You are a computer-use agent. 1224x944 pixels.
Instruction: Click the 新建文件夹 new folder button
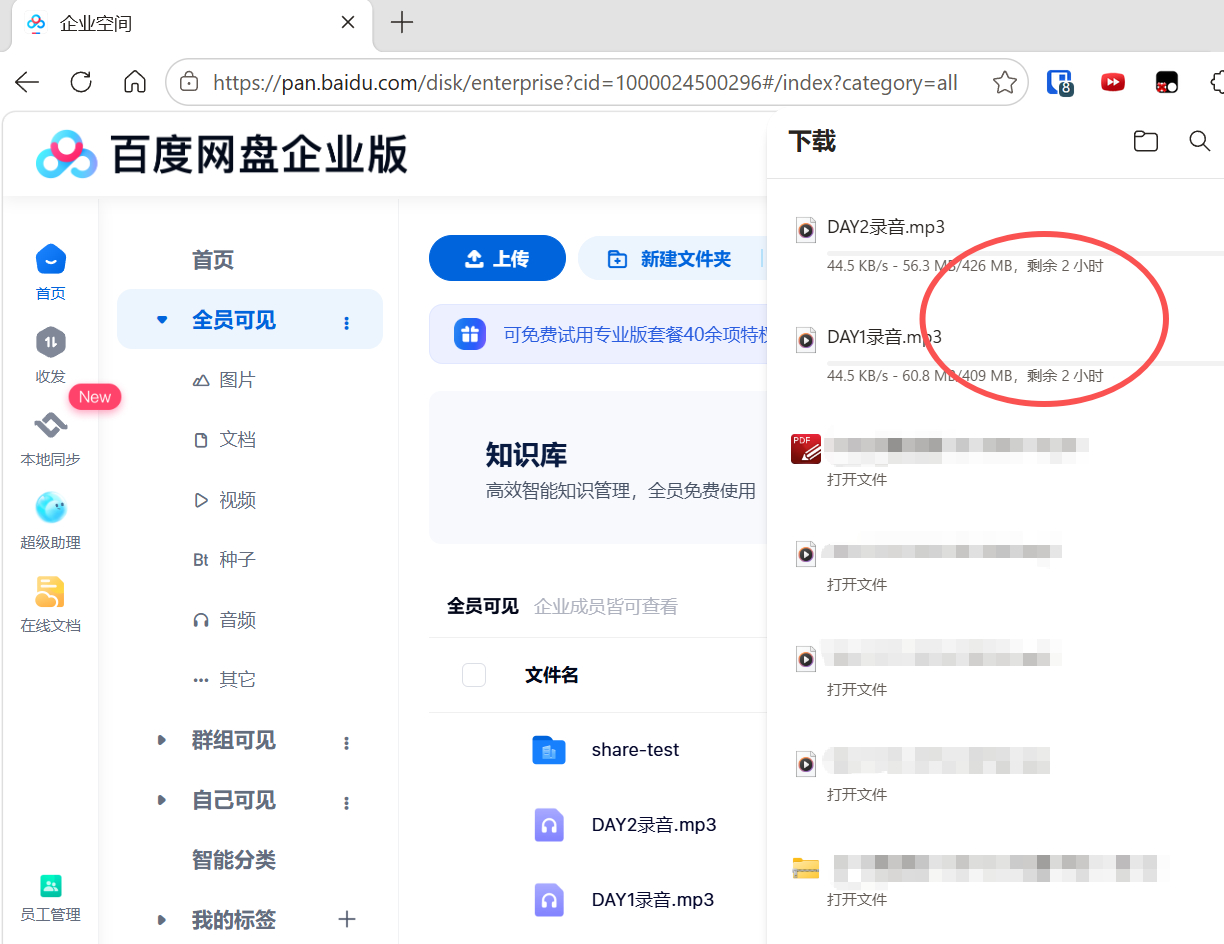[x=671, y=259]
